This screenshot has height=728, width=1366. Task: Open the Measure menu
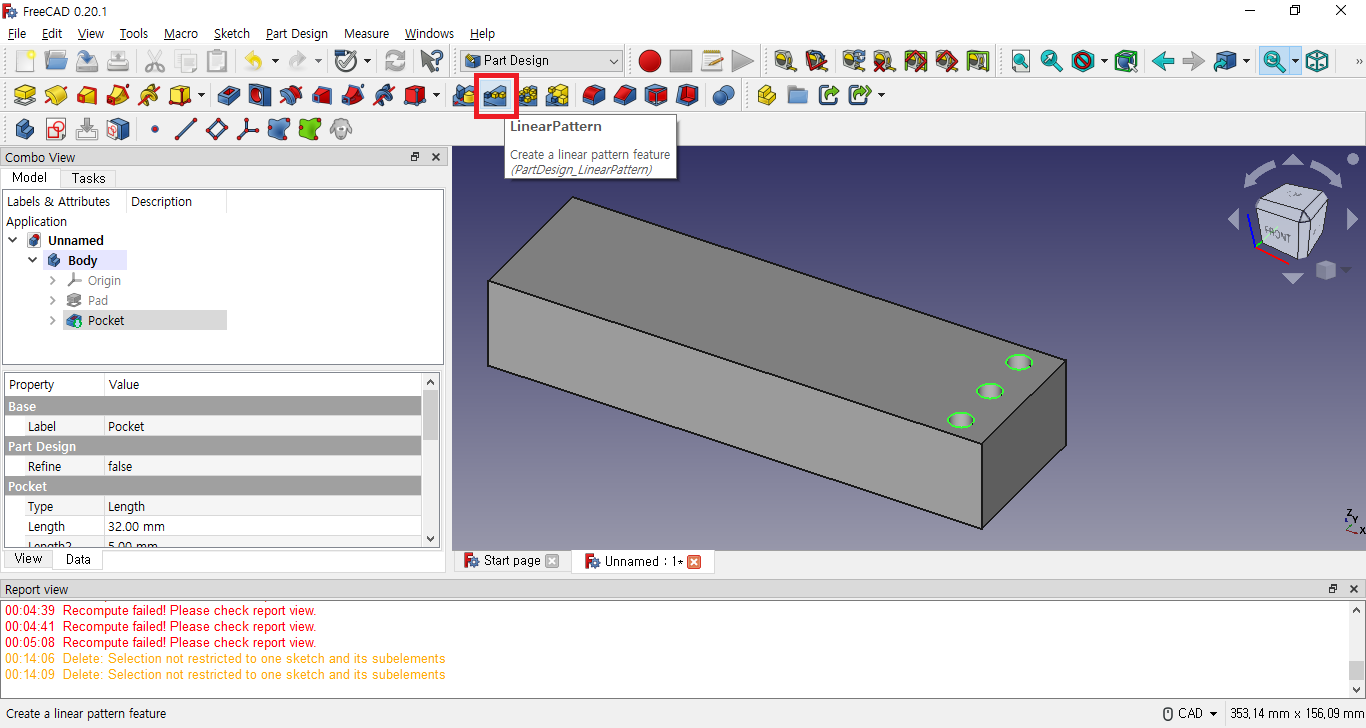pos(366,33)
